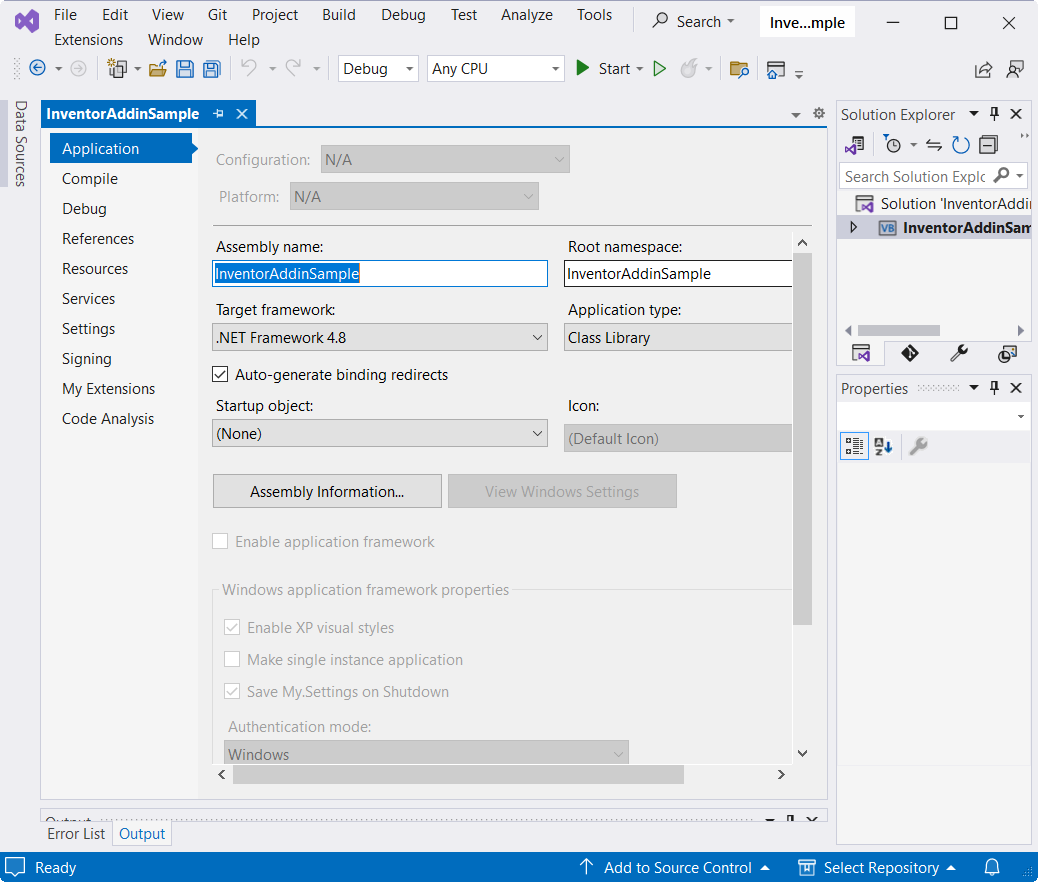The image size is (1038, 882).
Task: Toggle Enable application framework checkbox
Action: (x=220, y=541)
